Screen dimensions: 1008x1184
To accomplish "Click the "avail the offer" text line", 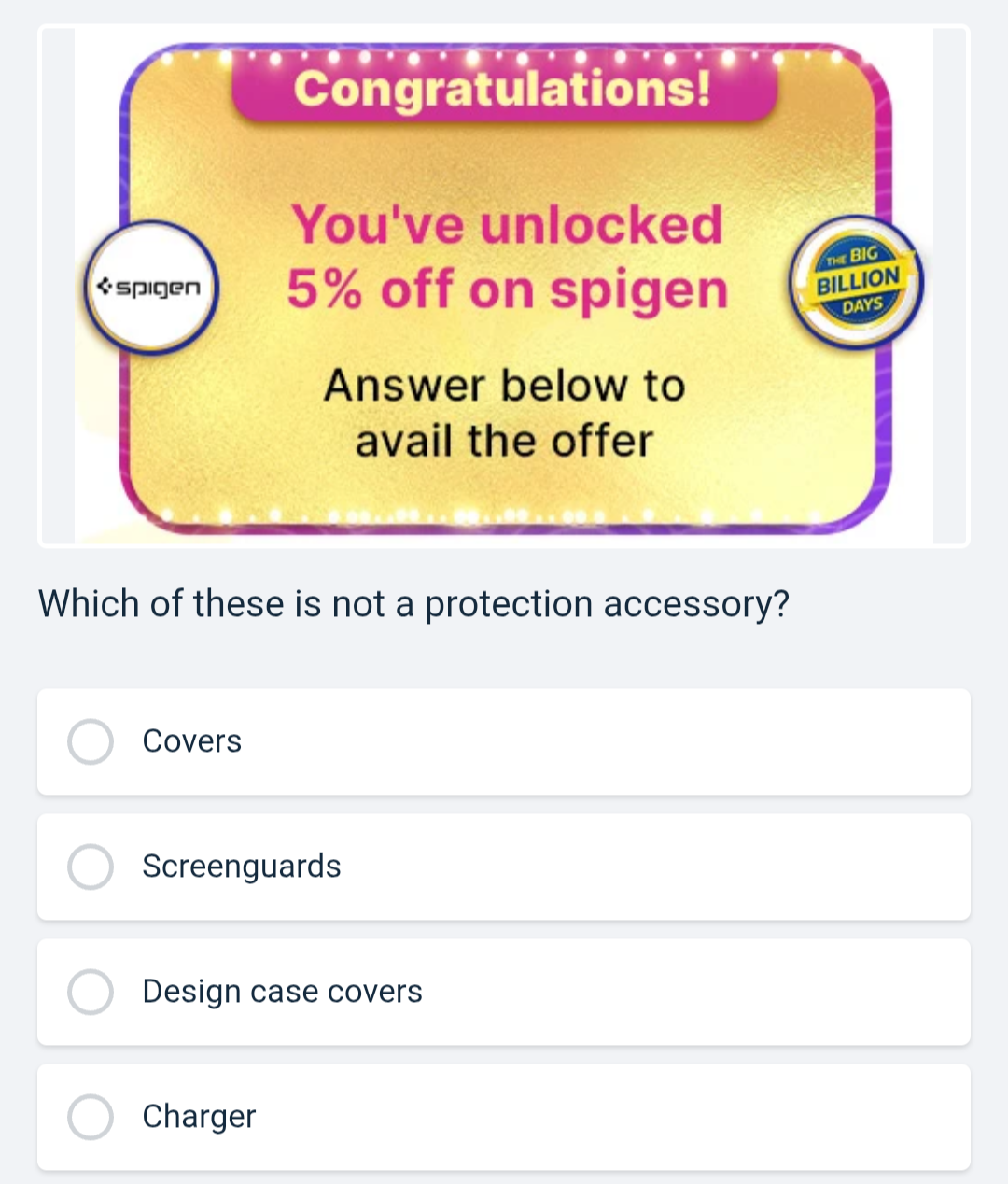I will click(x=504, y=442).
